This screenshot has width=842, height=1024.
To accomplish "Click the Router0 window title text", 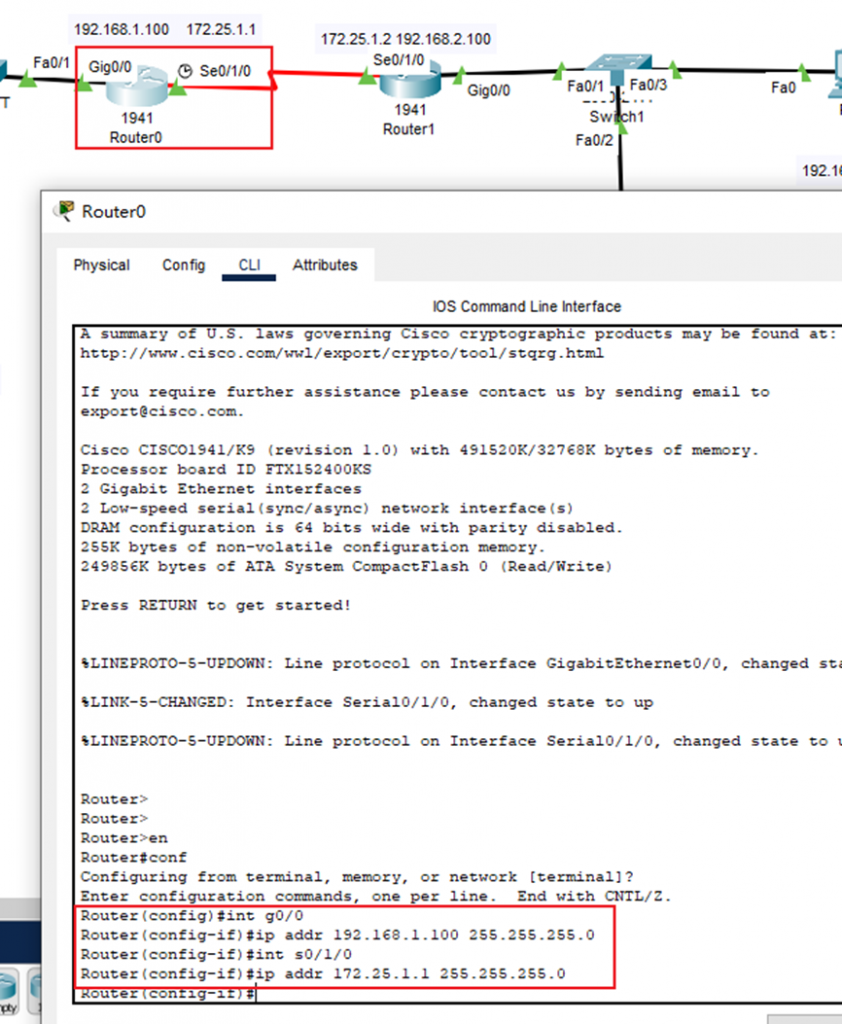I will click(x=114, y=212).
